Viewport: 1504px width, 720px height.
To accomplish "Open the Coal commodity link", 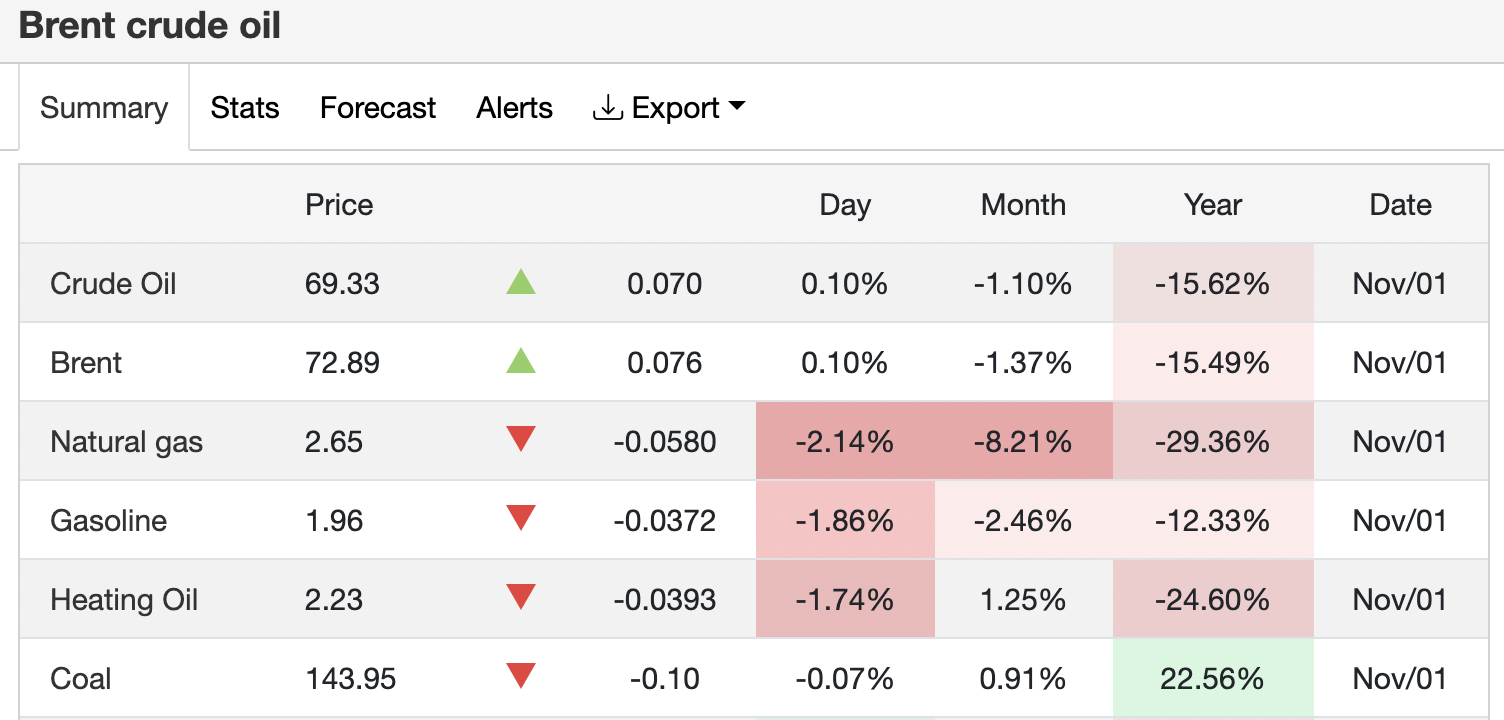I will (81, 679).
